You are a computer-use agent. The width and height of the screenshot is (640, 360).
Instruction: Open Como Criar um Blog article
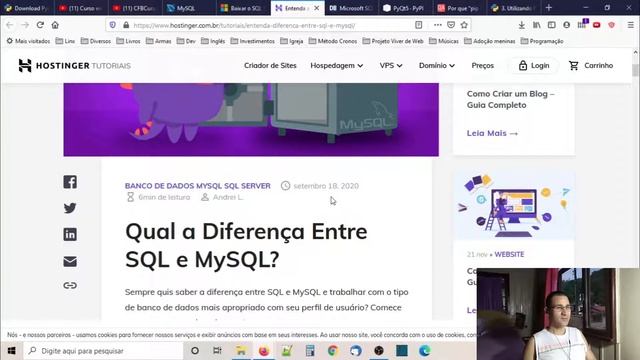point(510,99)
